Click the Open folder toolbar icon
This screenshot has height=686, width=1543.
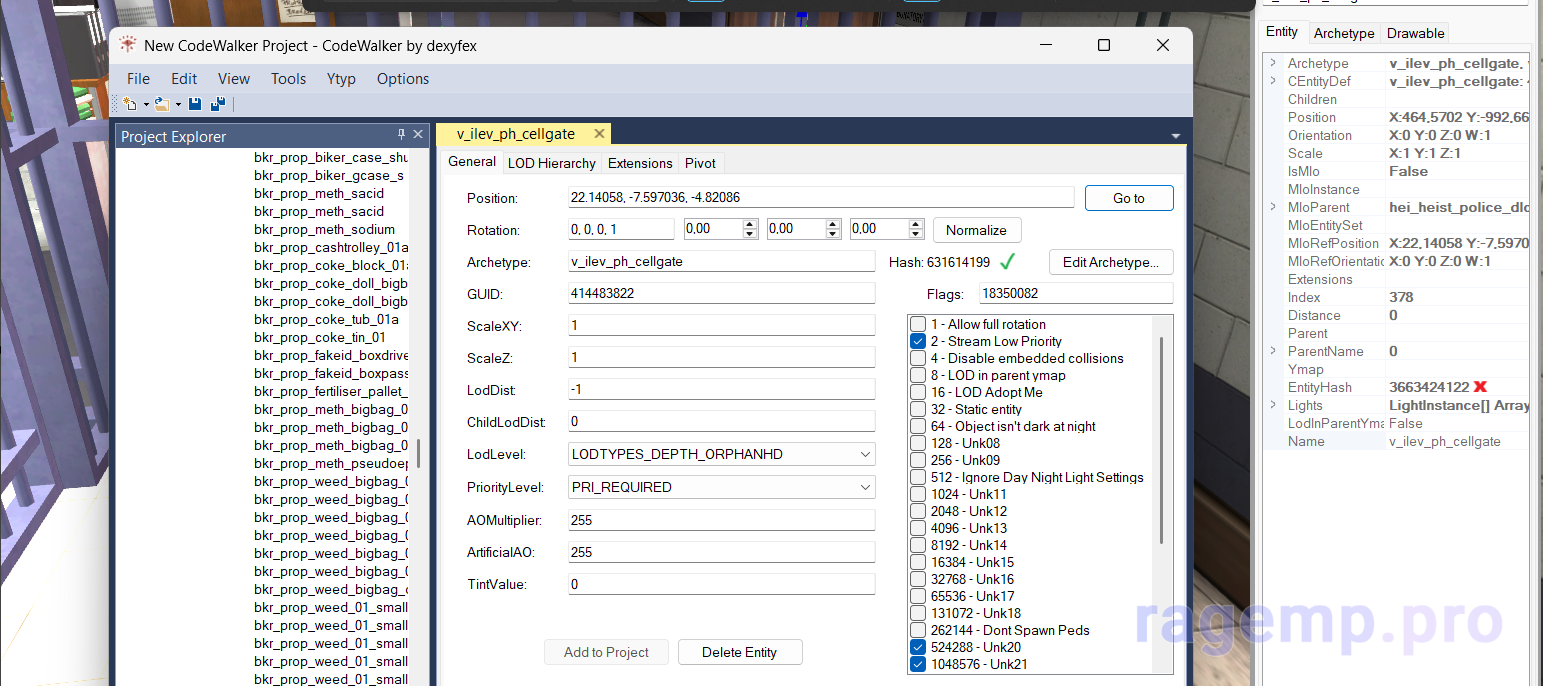161,104
